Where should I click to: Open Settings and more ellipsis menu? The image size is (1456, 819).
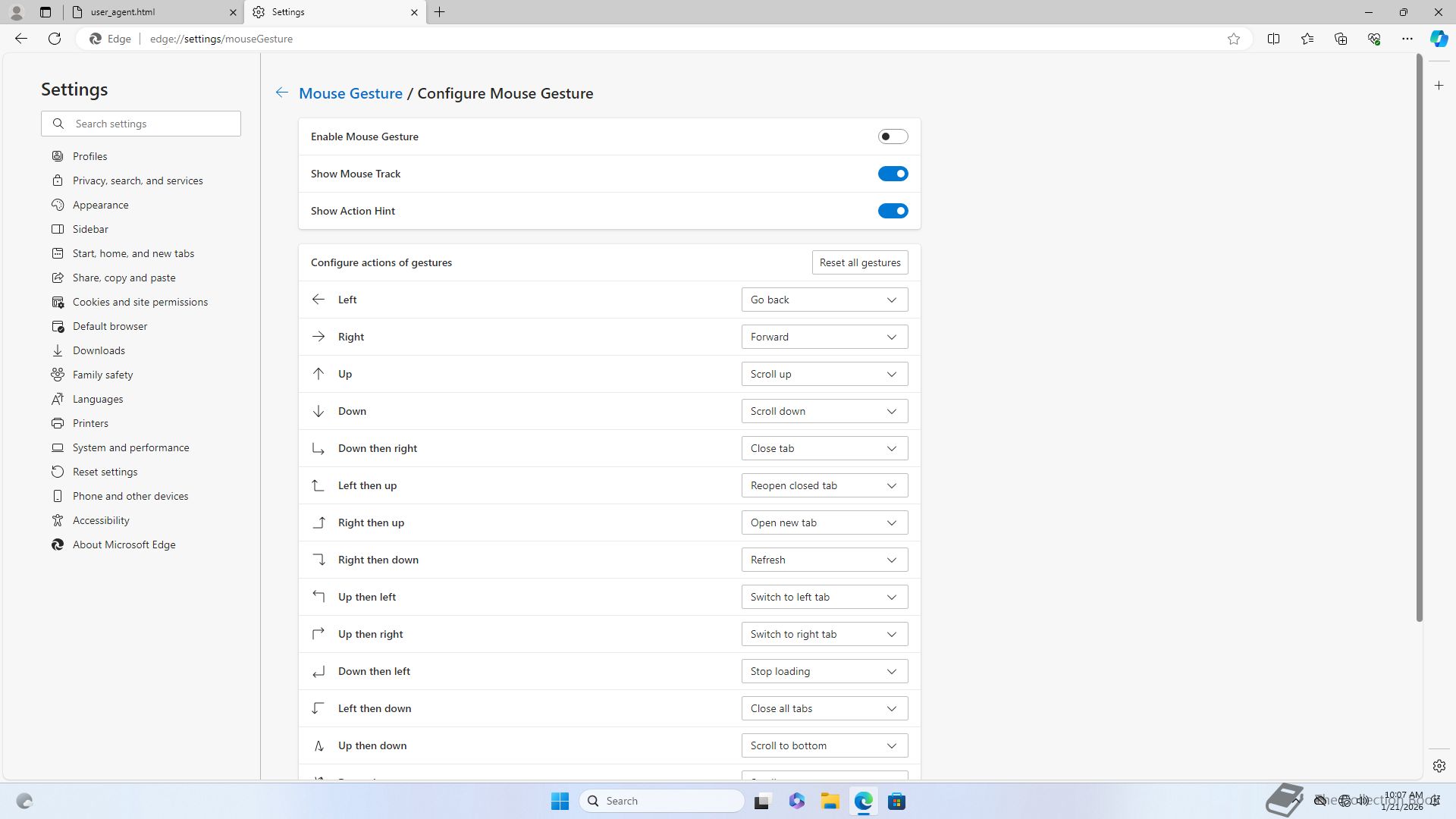(1407, 39)
